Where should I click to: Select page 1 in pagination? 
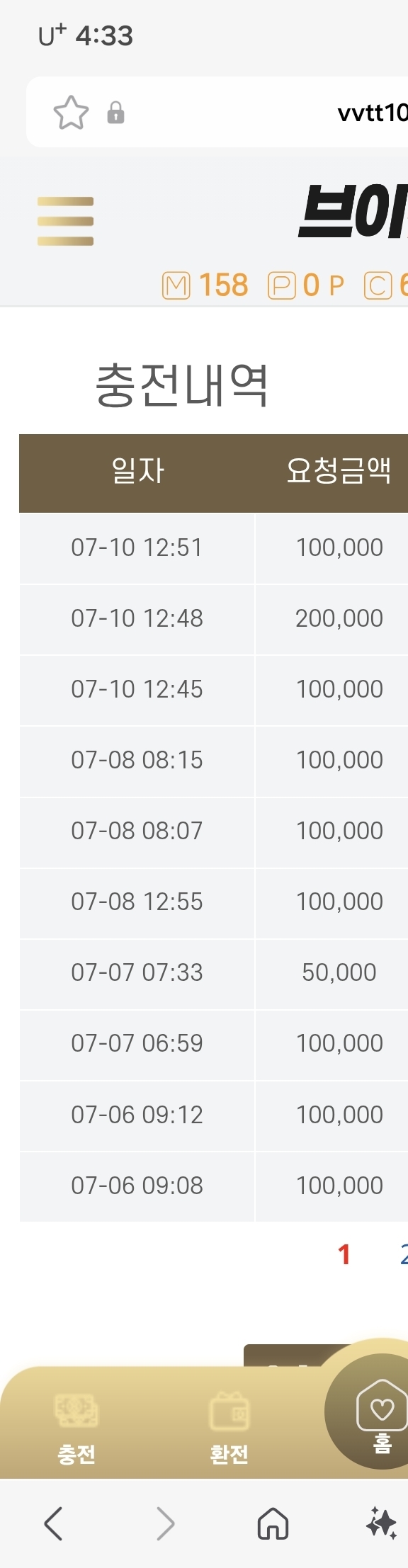point(344,1254)
